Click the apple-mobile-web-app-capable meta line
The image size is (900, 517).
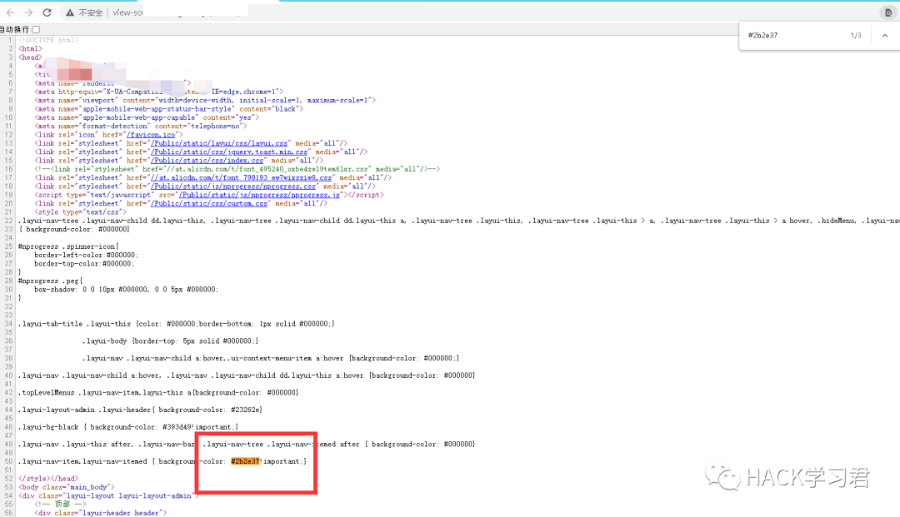pyautogui.click(x=147, y=118)
